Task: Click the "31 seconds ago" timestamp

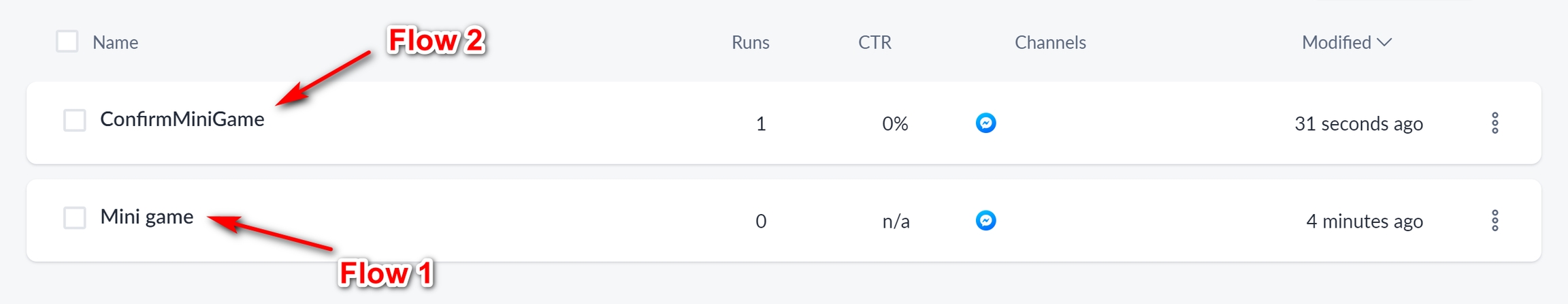Action: (1358, 123)
